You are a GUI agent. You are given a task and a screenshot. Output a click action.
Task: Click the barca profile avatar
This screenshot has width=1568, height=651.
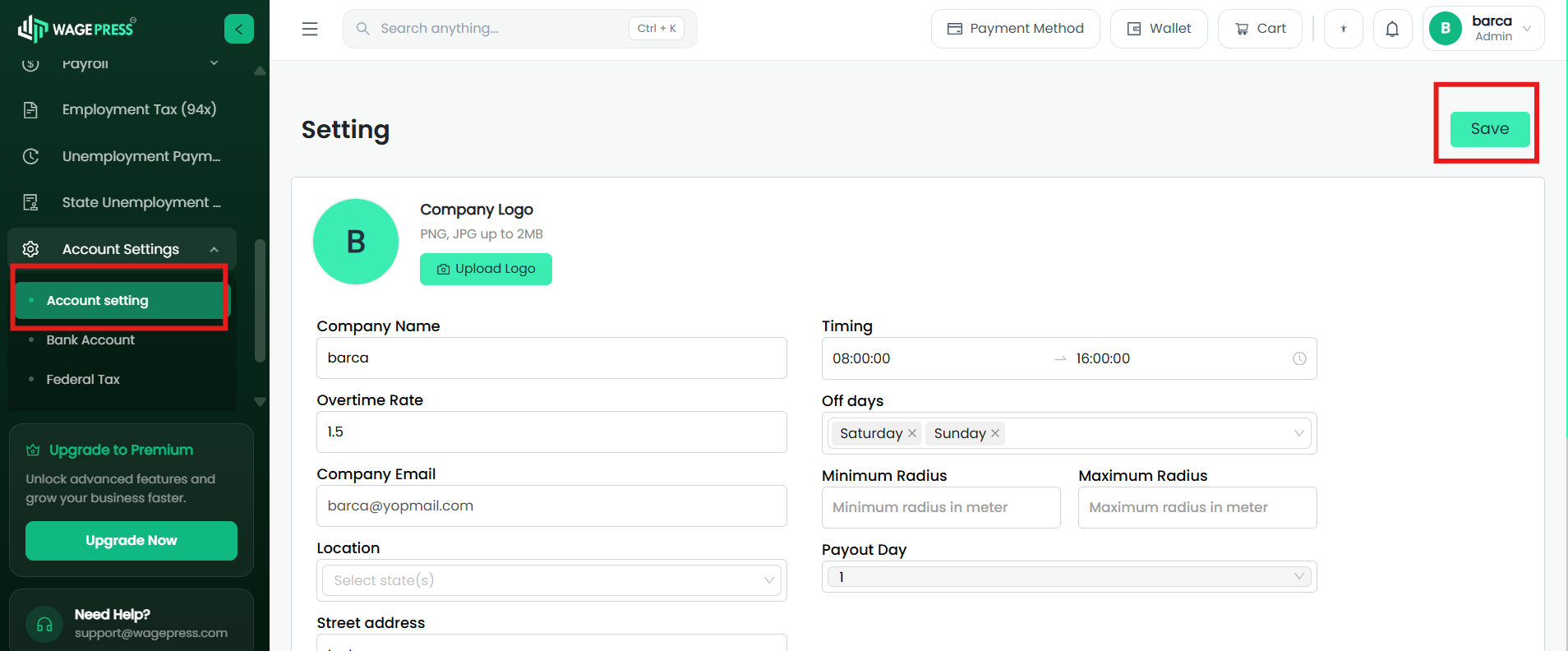click(x=1446, y=29)
